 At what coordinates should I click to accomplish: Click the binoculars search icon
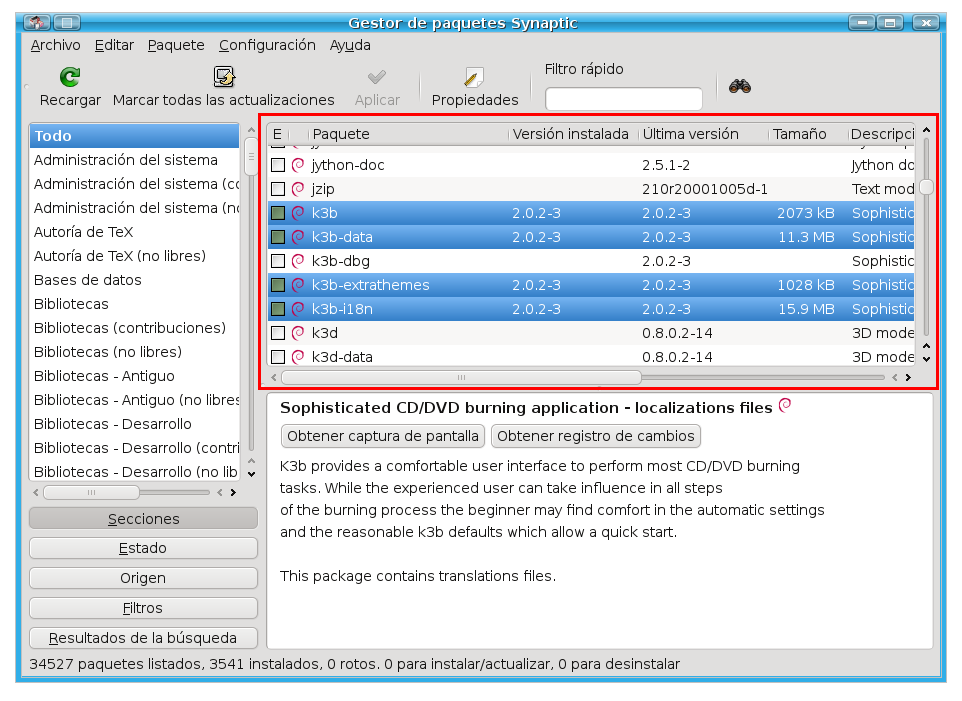(740, 86)
